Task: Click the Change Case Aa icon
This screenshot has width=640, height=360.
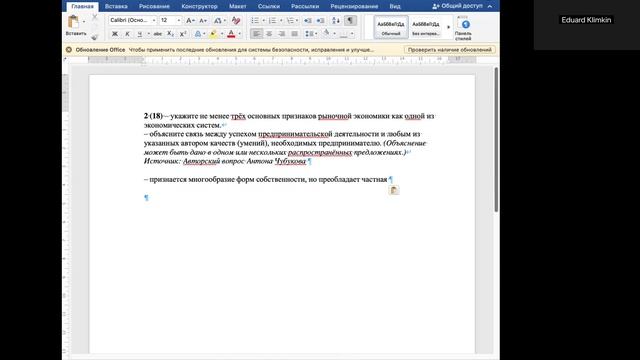Action: (x=218, y=20)
